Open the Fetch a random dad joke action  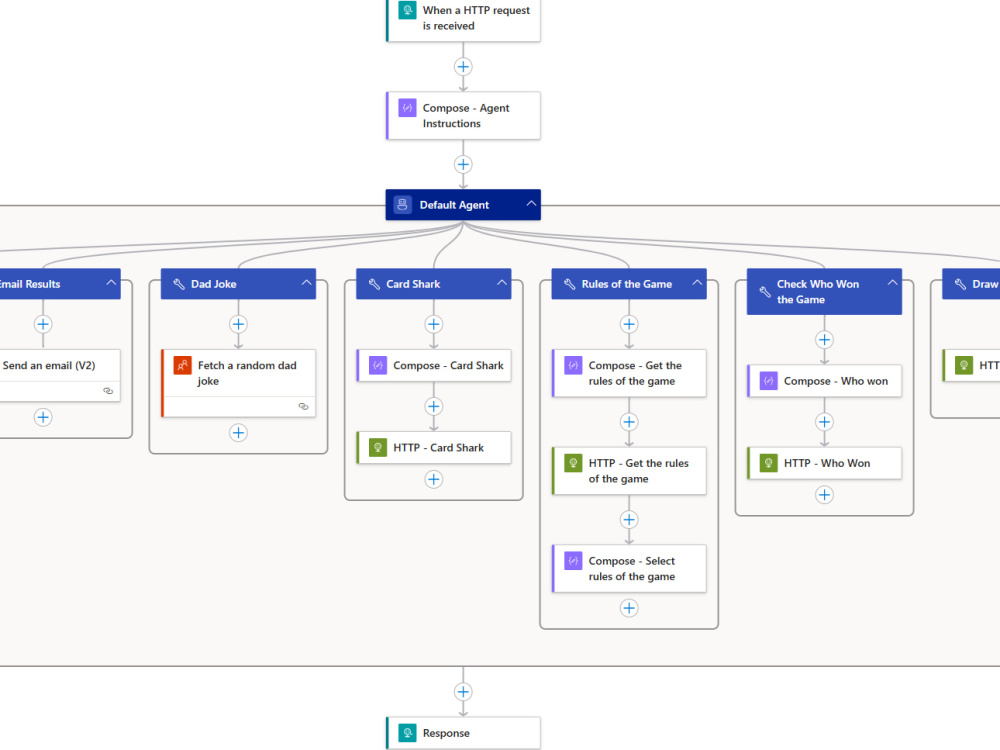click(x=238, y=383)
